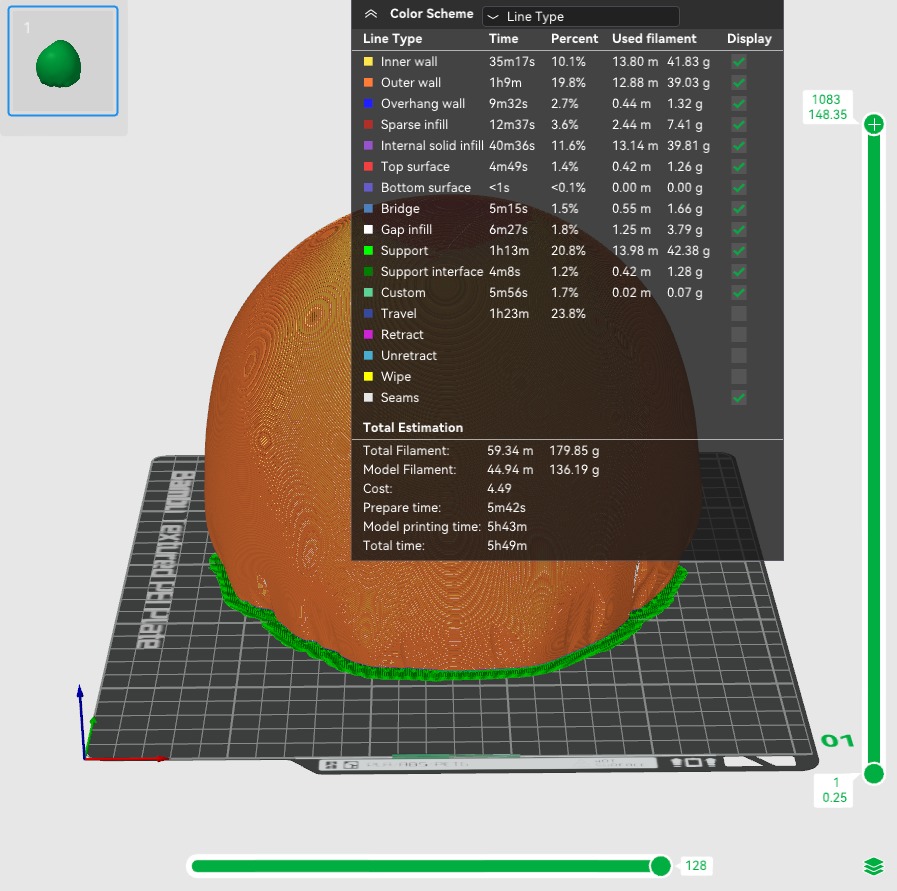Image resolution: width=897 pixels, height=891 pixels.
Task: Click the Sparse infill line type label
Action: click(x=414, y=125)
